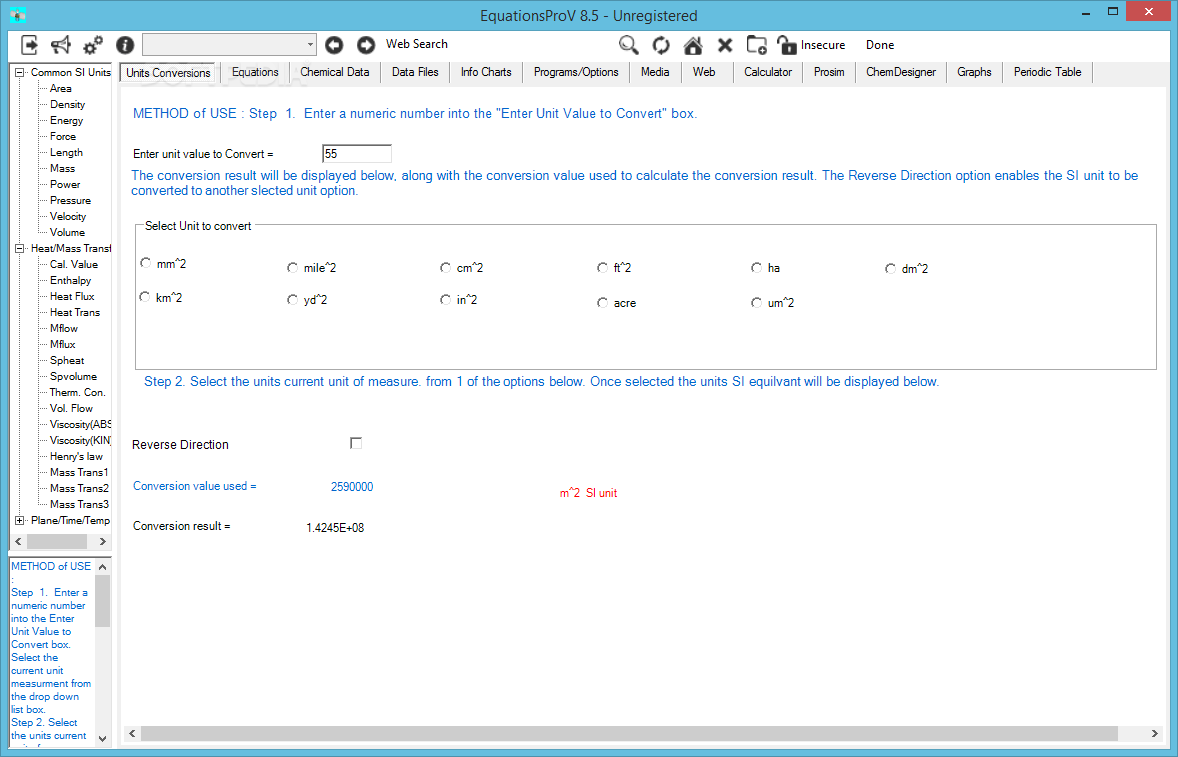Select Pressure in the units tree
Image resolution: width=1178 pixels, height=757 pixels.
[x=71, y=201]
